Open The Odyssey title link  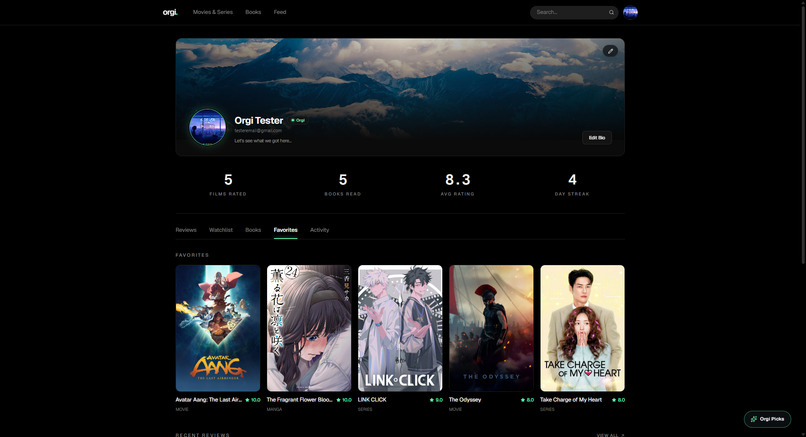click(x=465, y=400)
